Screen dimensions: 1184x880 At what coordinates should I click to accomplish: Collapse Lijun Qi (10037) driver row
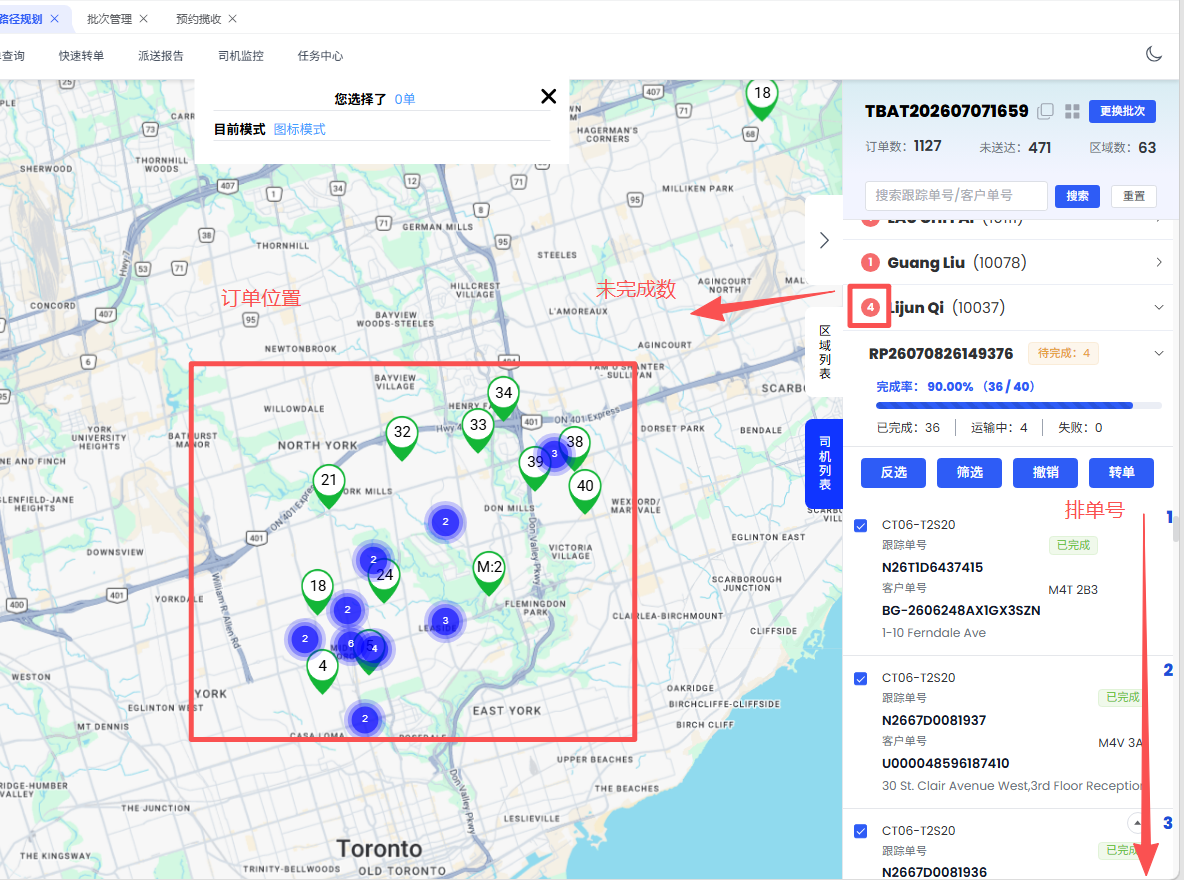point(1008,307)
